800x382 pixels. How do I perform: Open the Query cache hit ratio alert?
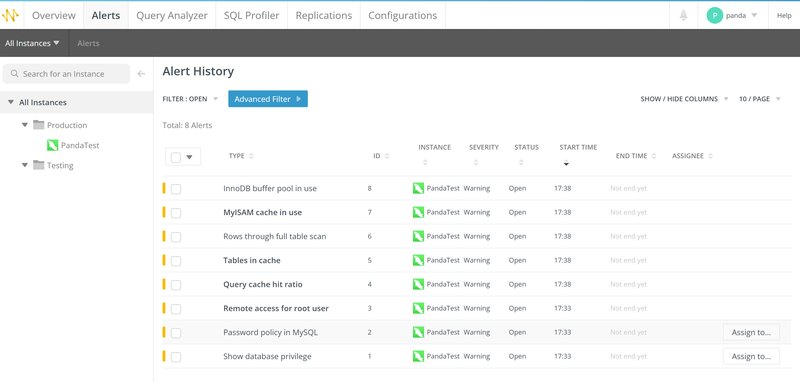[263, 284]
